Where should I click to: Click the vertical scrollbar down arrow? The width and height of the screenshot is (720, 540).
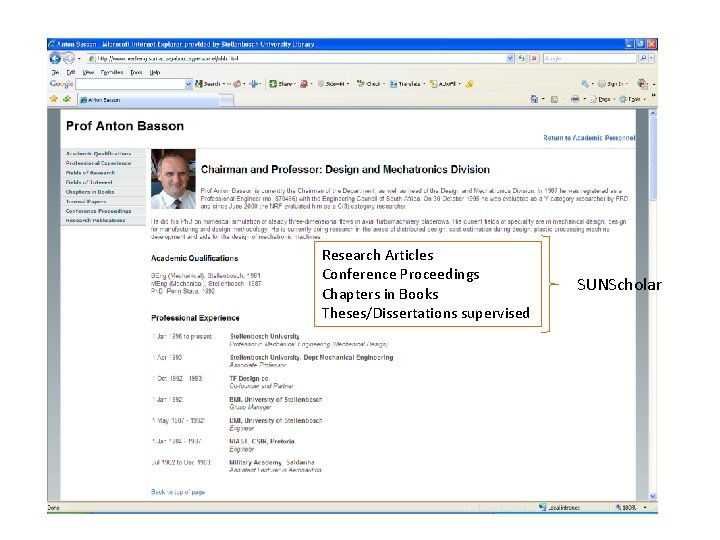tap(652, 496)
